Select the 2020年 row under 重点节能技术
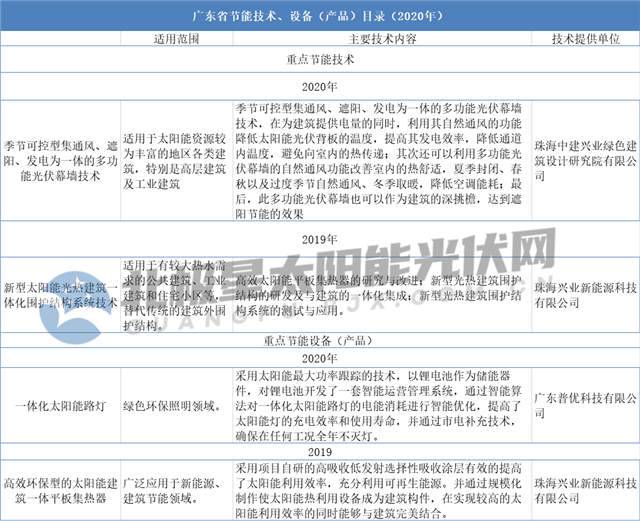The height and width of the screenshot is (521, 640). pos(320,86)
